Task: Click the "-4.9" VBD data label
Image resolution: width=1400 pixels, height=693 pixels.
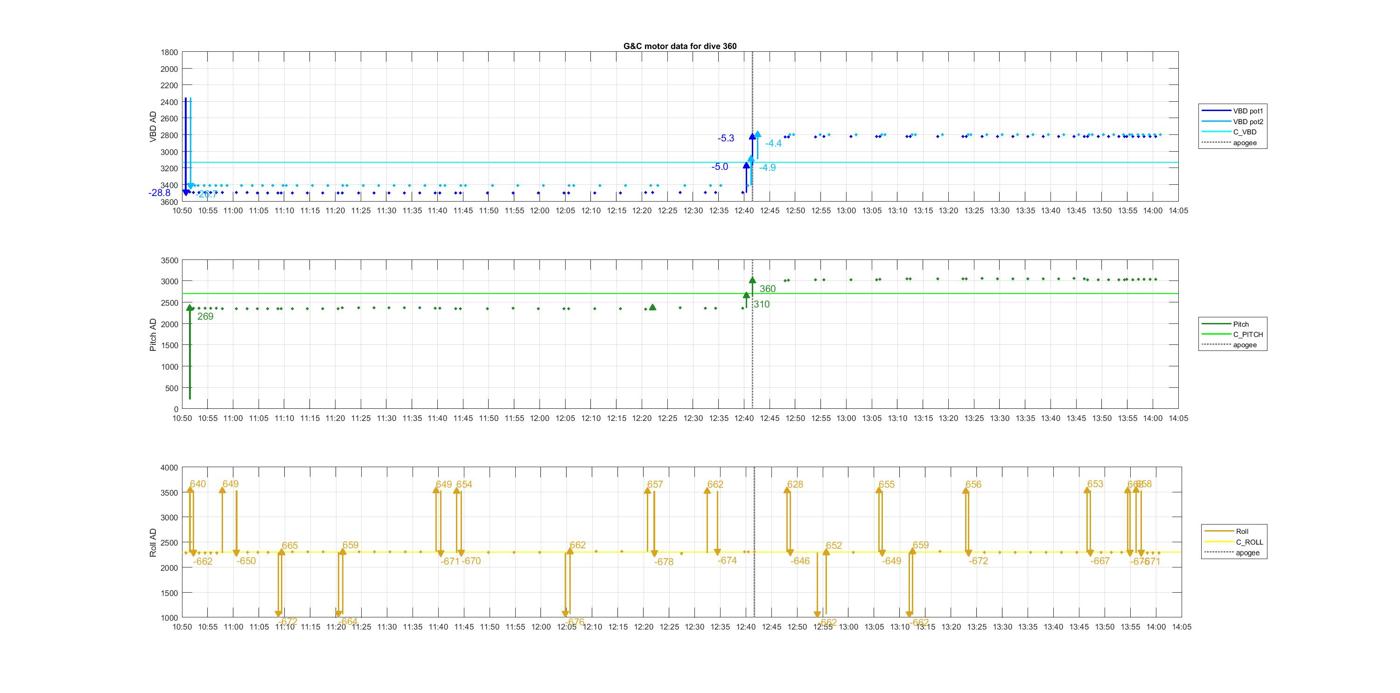Action: pyautogui.click(x=767, y=168)
